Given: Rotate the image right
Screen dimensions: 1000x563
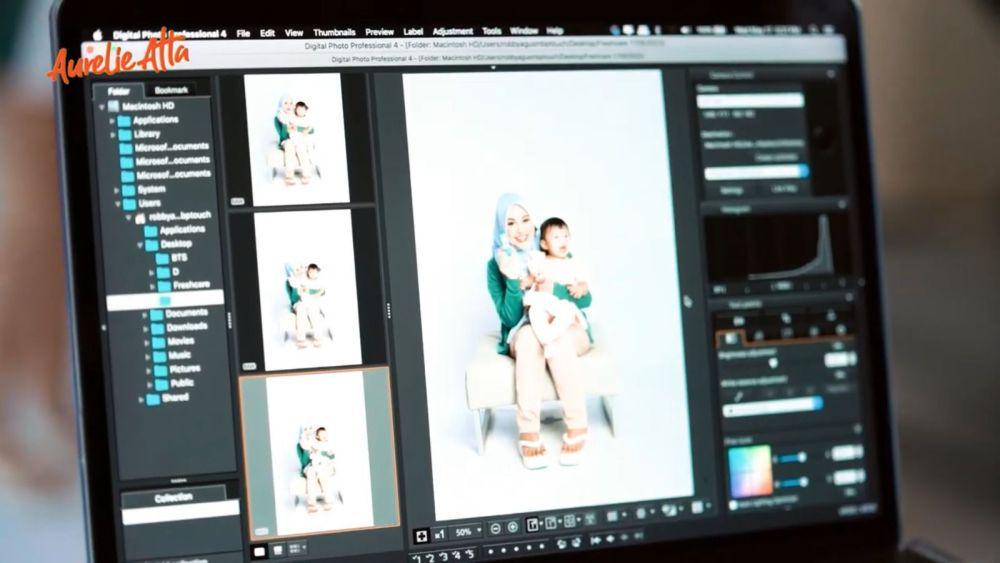Looking at the screenshot, I should click(x=576, y=542).
